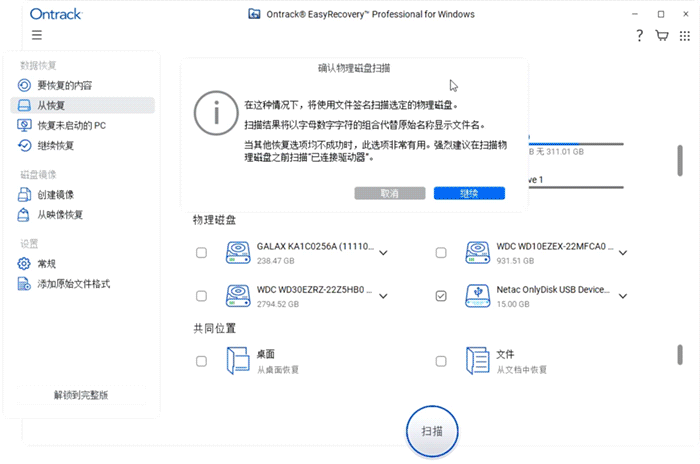Click the lower vertical scrollbar thumb

click(x=680, y=355)
